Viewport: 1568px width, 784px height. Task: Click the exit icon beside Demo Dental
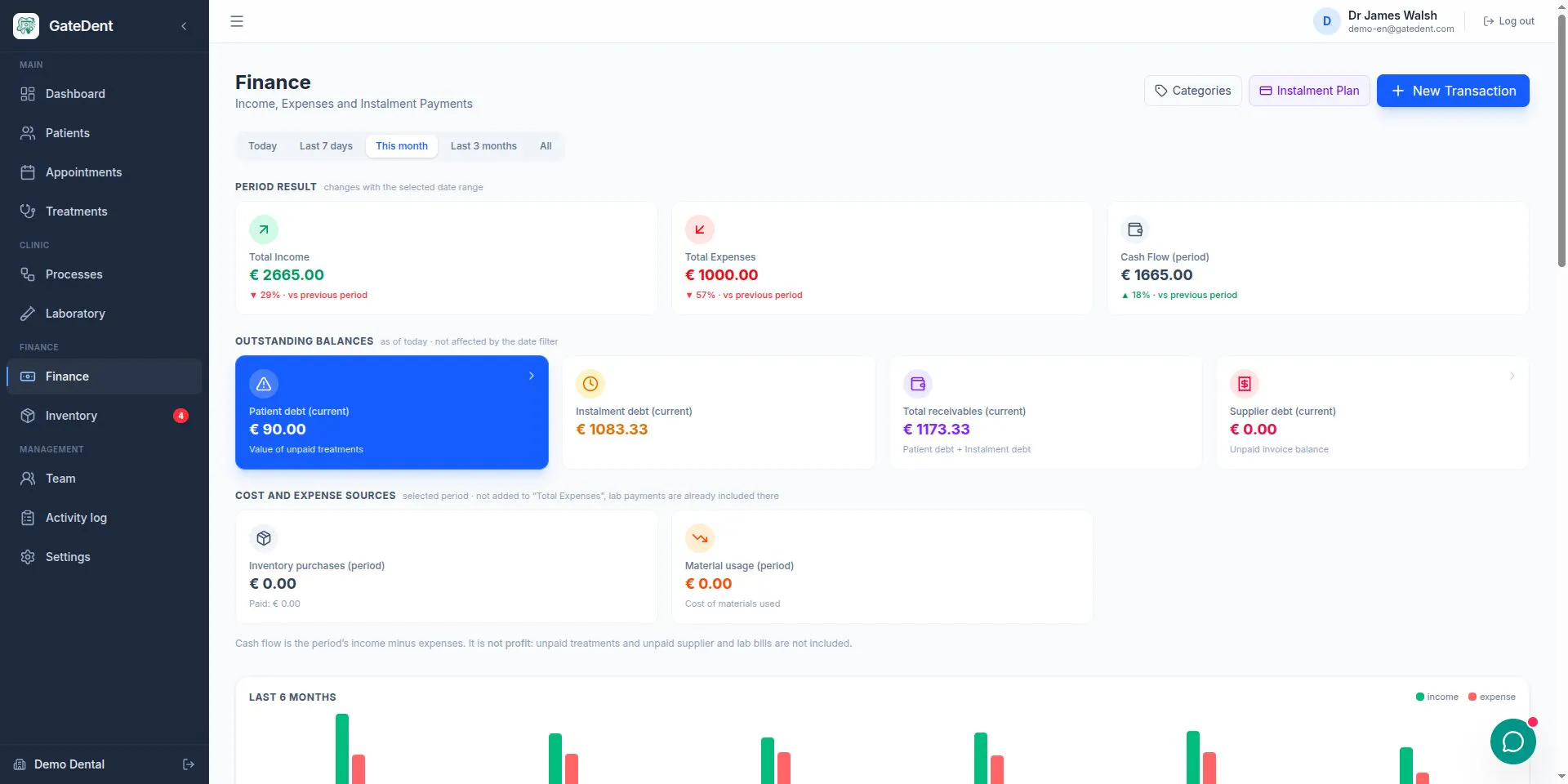[189, 764]
